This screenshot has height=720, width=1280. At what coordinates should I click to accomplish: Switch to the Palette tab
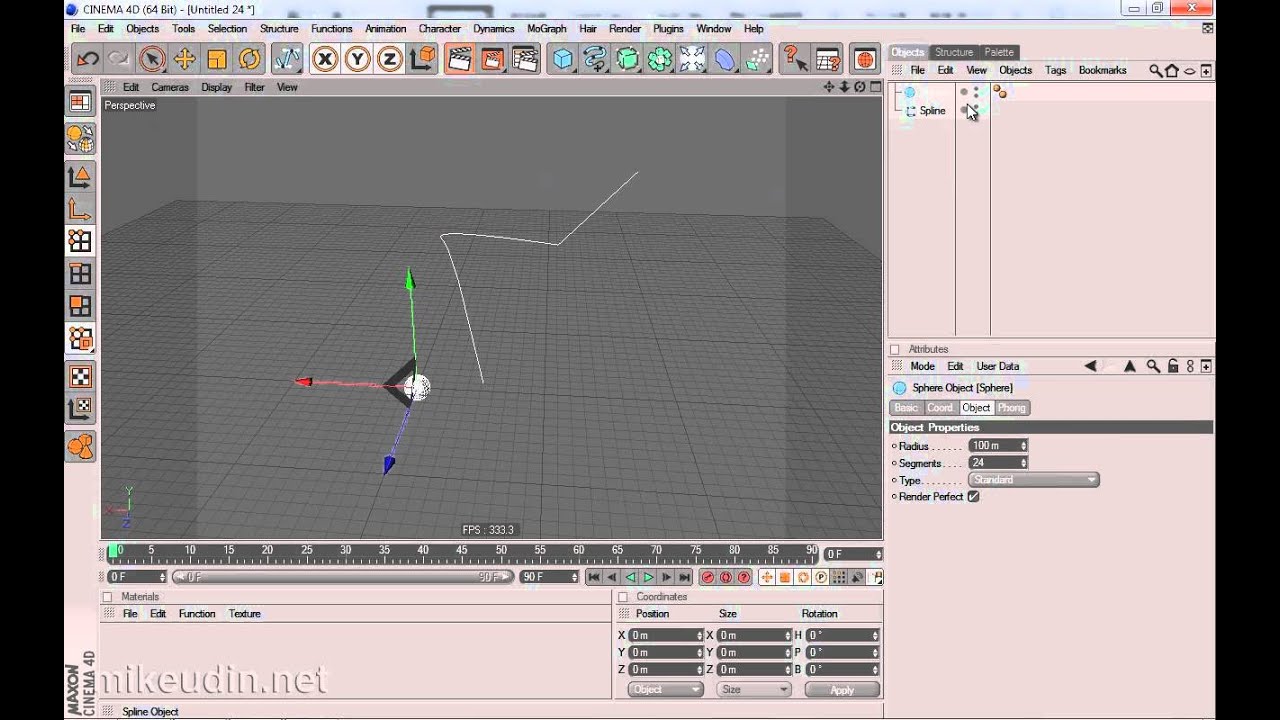pyautogui.click(x=998, y=52)
